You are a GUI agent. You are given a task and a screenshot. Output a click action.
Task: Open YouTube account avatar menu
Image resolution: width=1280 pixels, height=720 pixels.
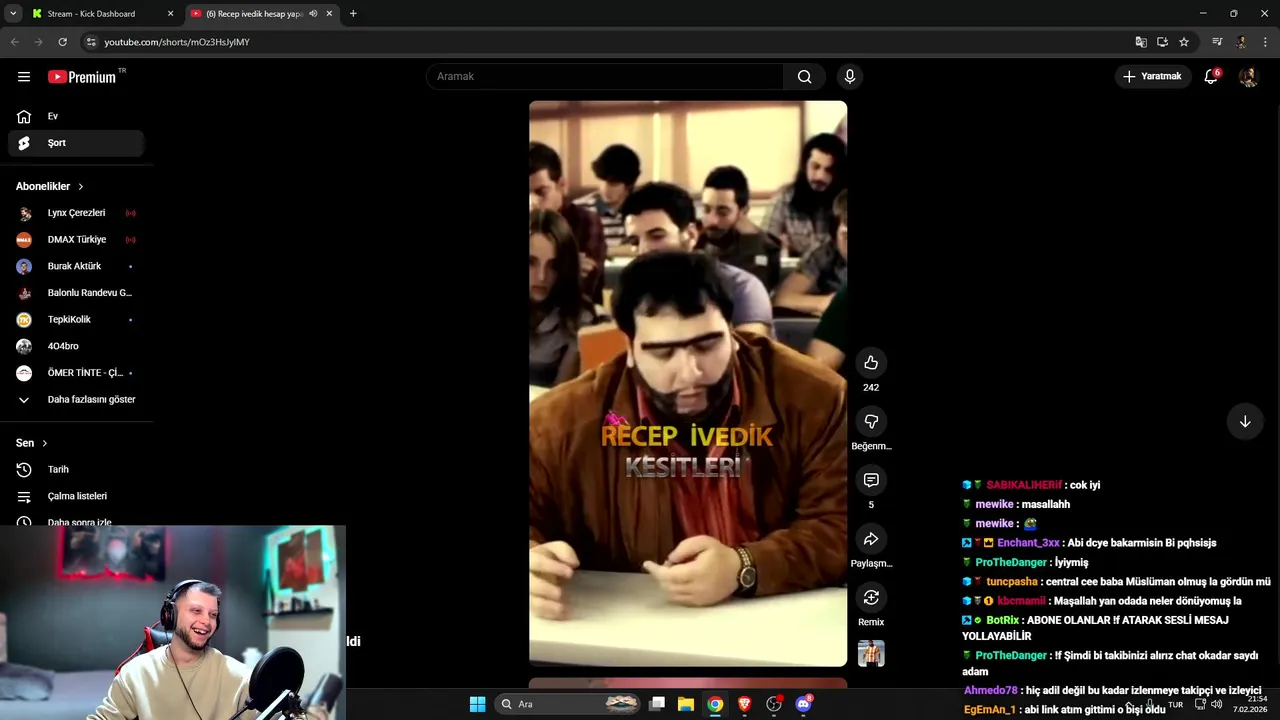click(1248, 77)
